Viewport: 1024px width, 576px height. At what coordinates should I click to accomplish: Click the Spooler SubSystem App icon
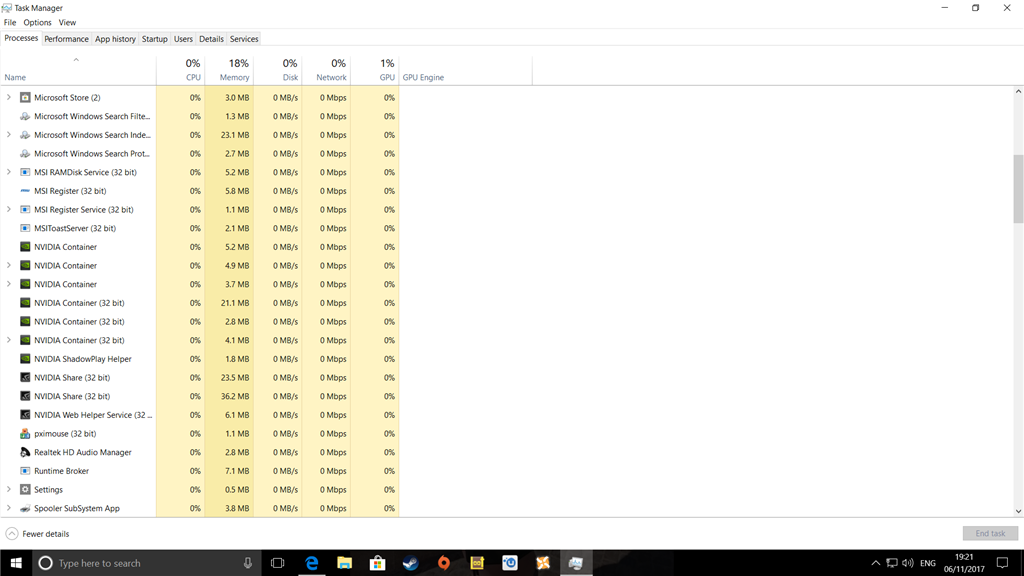click(25, 508)
